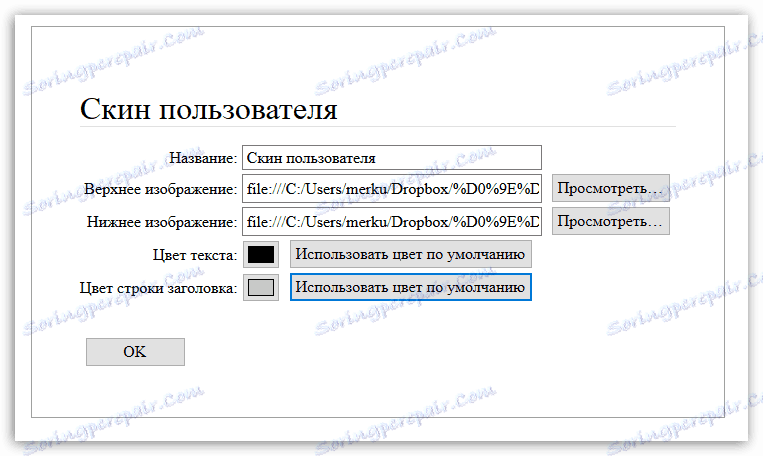This screenshot has height=456, width=763.
Task: Click the Название: label
Action: tap(203, 158)
